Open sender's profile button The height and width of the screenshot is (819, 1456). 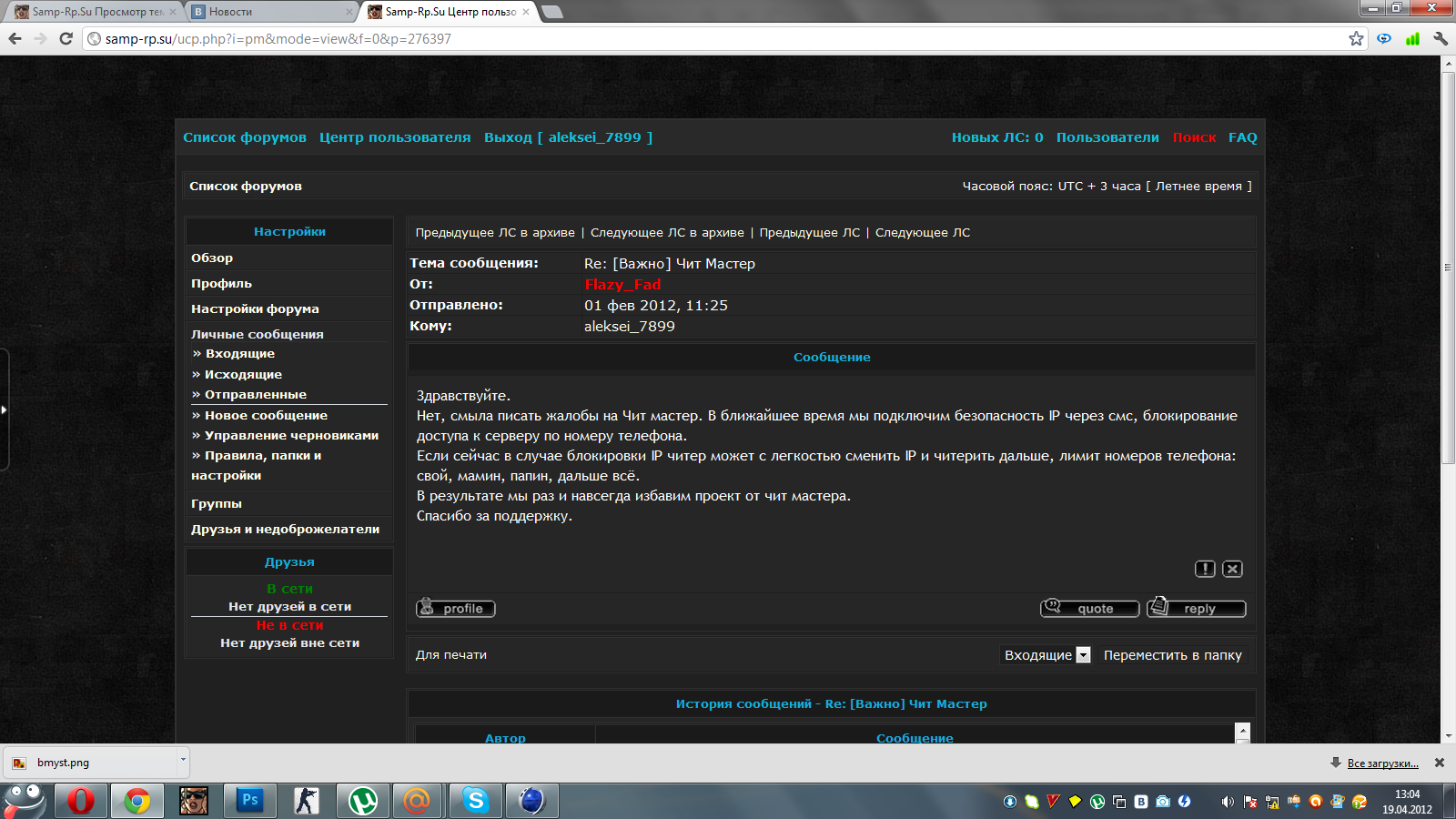click(456, 608)
